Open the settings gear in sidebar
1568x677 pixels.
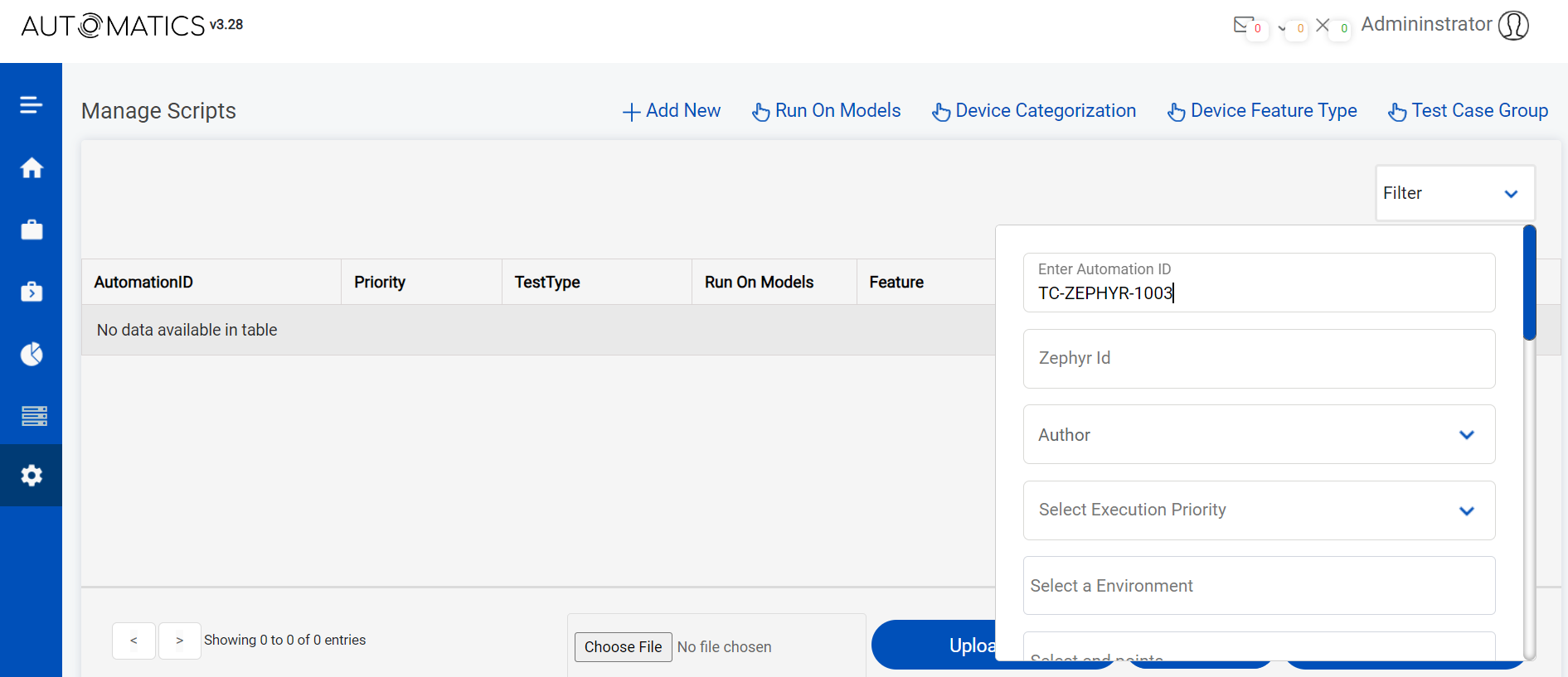pyautogui.click(x=32, y=476)
